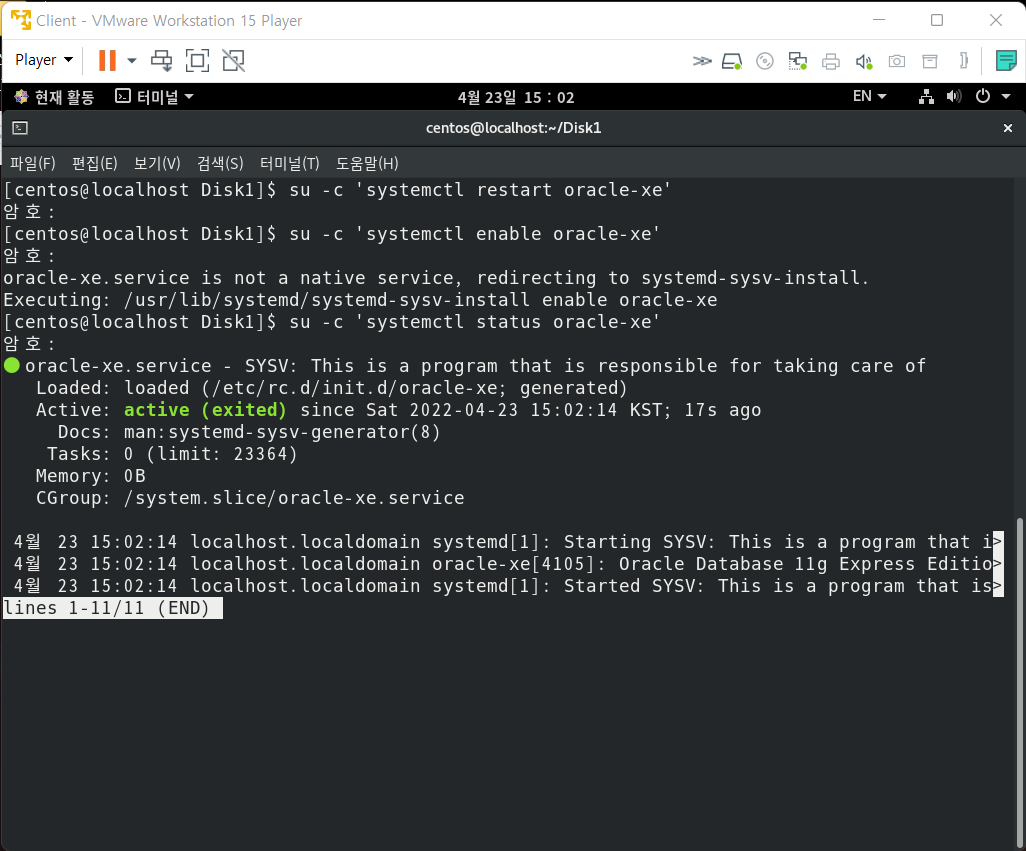Click 'man:systemd-sysv-generator(8)' docs text
1026x851 pixels.
click(282, 432)
